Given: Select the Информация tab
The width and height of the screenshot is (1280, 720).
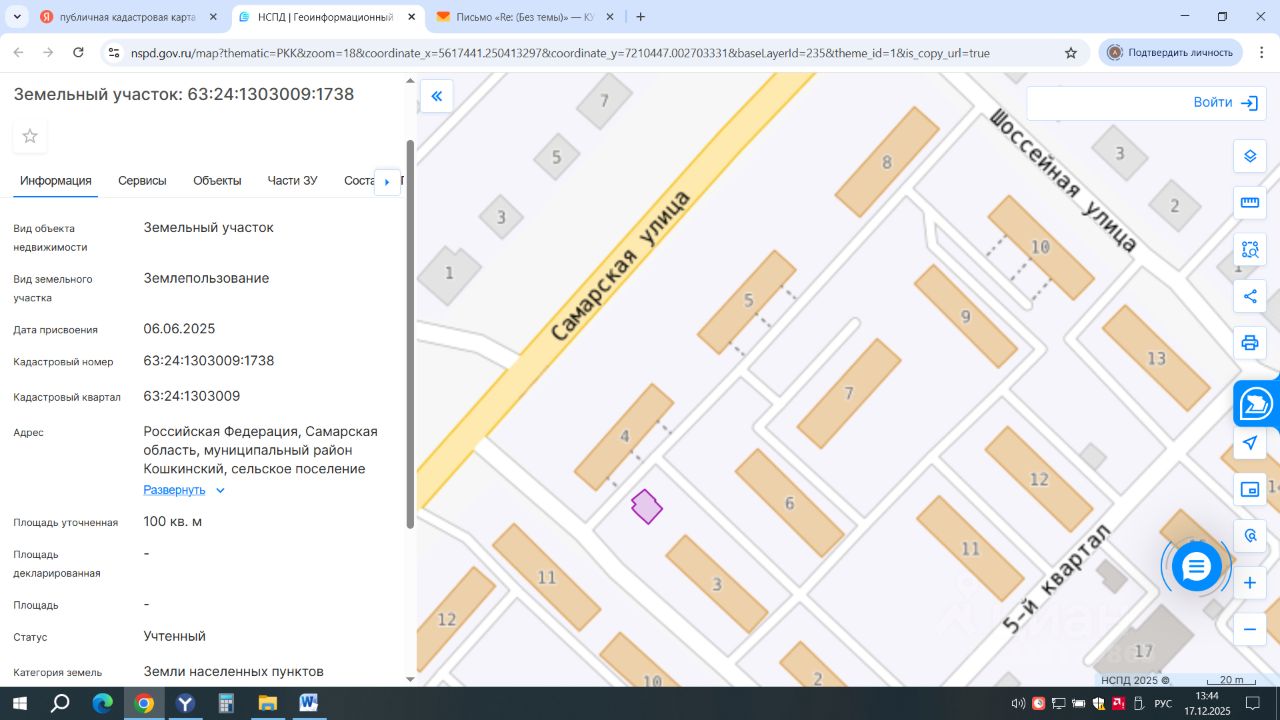Looking at the screenshot, I should pos(56,181).
